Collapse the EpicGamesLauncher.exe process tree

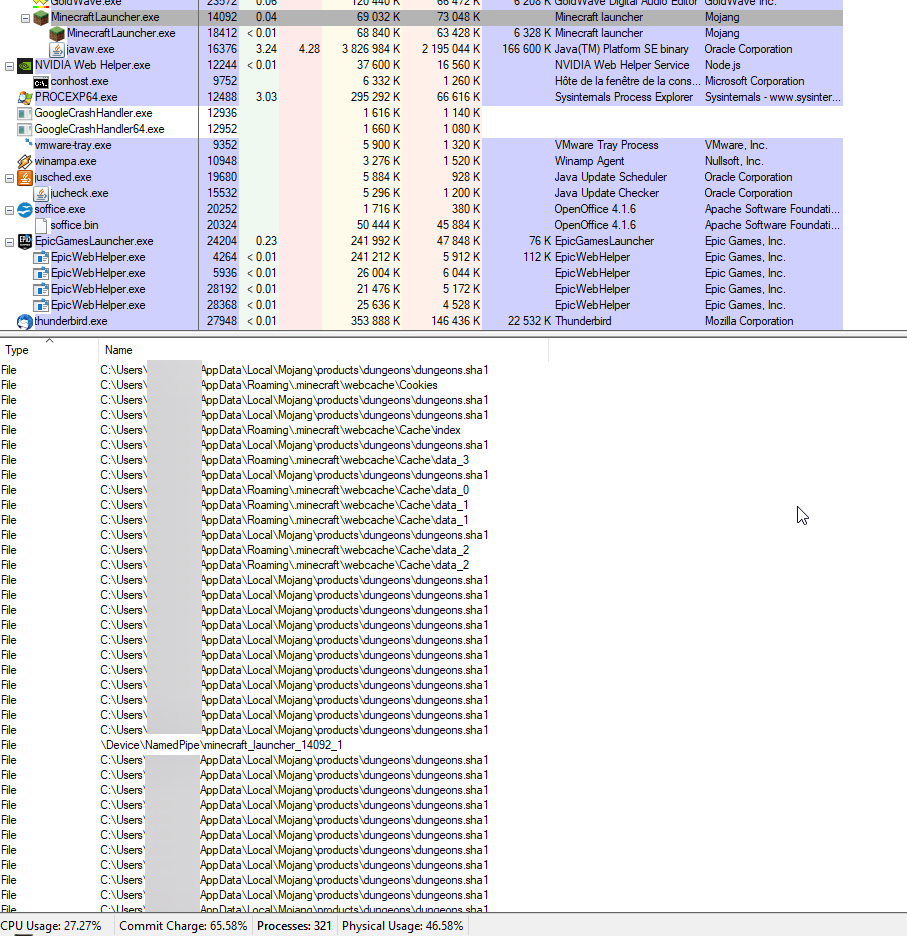(x=9, y=242)
